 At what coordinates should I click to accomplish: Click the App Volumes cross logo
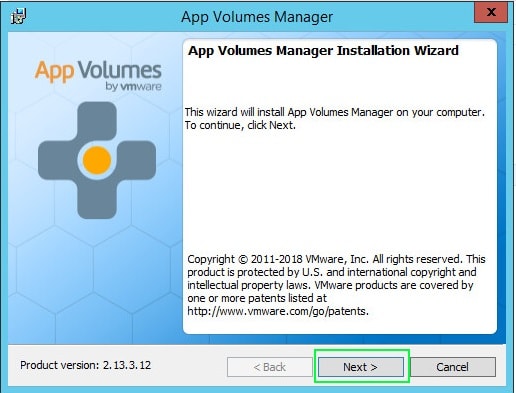point(97,160)
